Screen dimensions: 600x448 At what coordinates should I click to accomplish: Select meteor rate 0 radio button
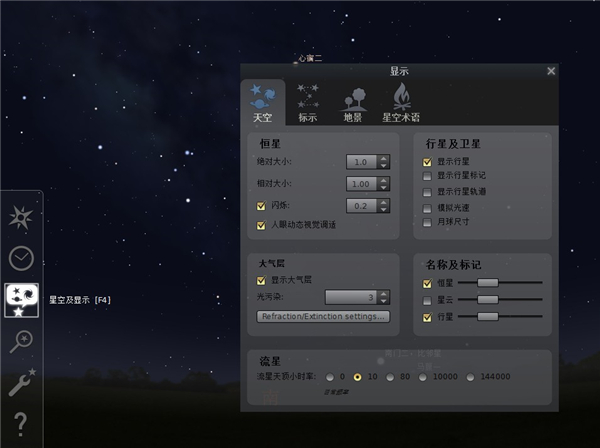pyautogui.click(x=330, y=377)
